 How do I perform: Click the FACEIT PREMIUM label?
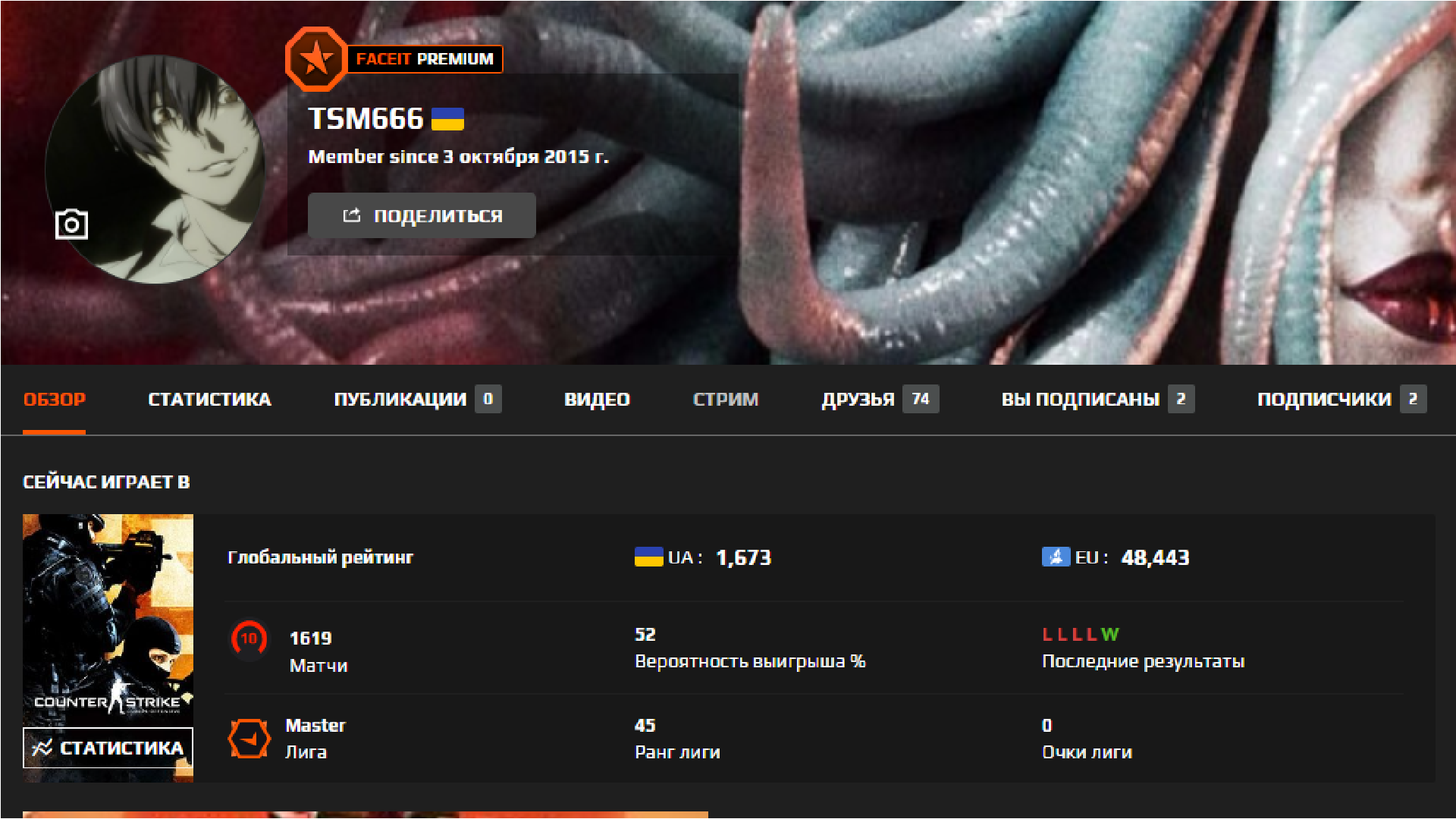tap(425, 59)
